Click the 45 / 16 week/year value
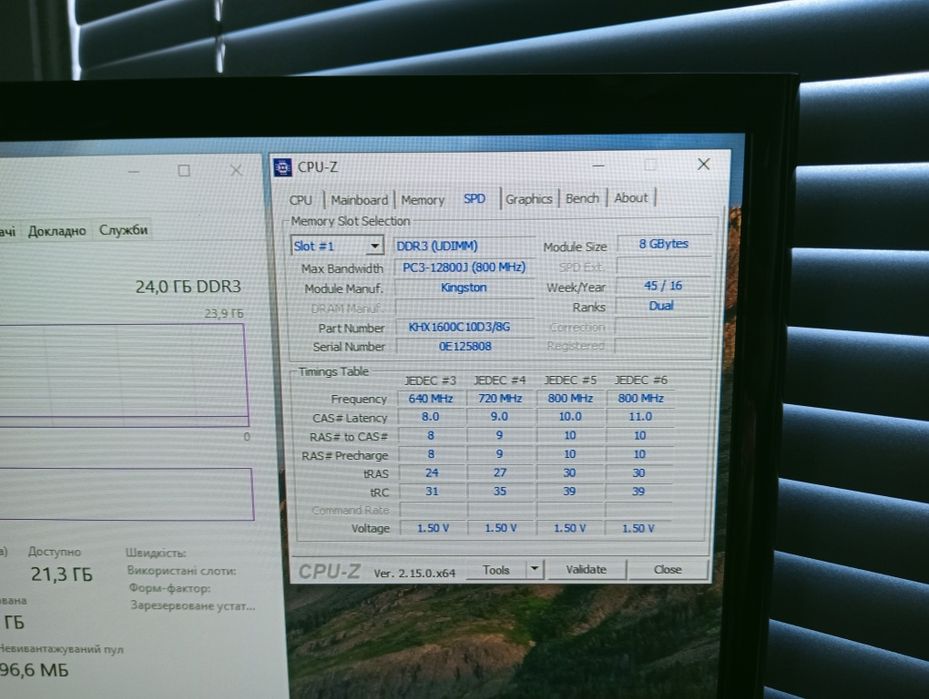 (x=663, y=286)
